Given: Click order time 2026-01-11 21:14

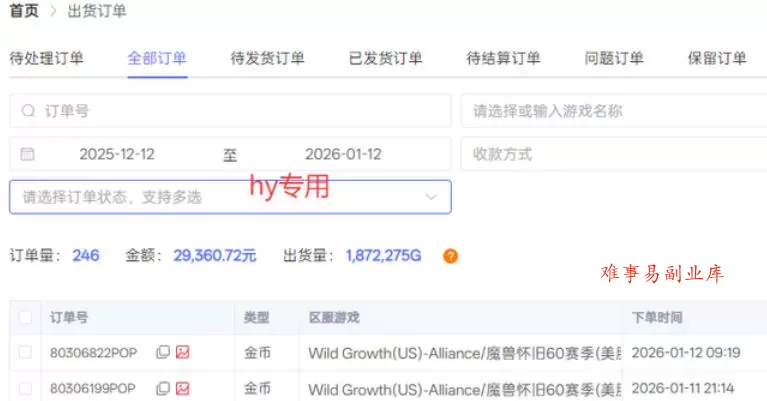Looking at the screenshot, I should tap(683, 389).
